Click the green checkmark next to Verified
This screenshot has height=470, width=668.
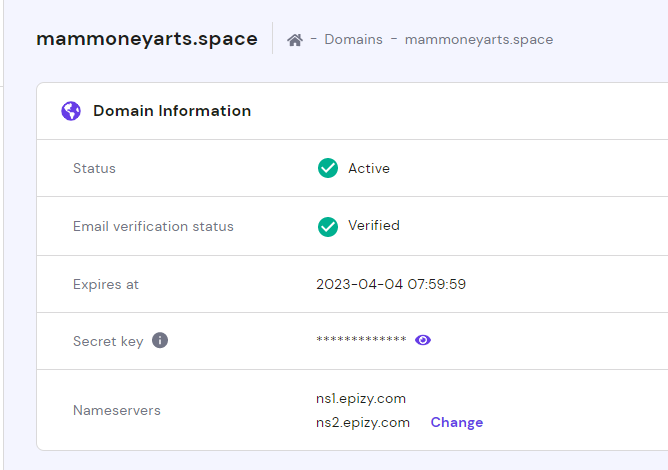[x=327, y=226]
